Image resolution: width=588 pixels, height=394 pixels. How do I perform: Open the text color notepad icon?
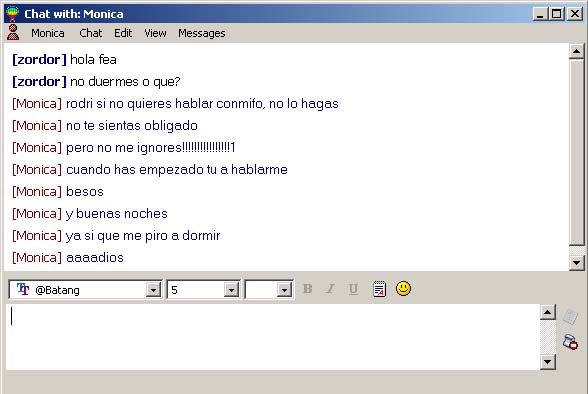point(379,289)
